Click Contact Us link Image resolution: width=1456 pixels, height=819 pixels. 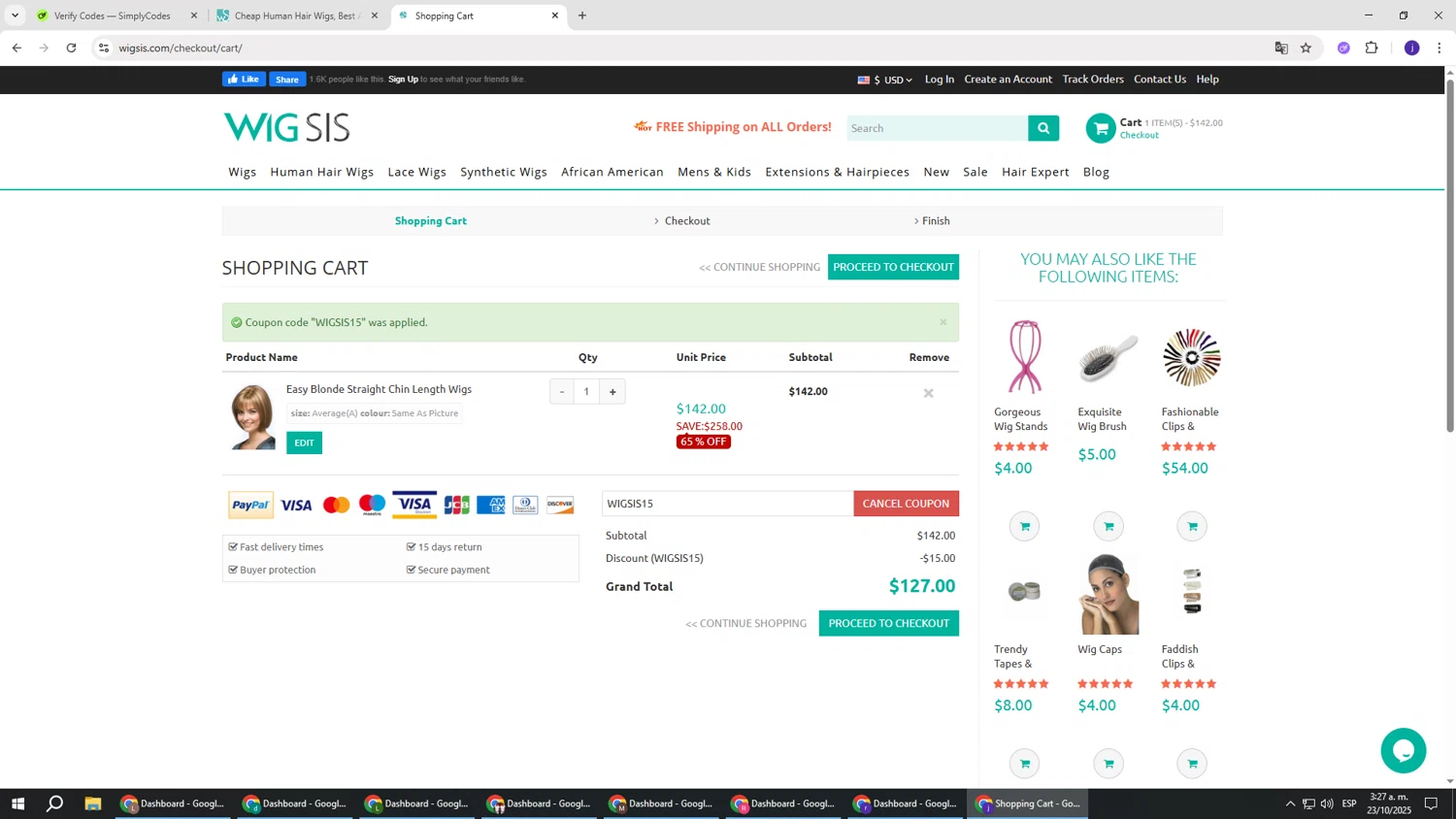(x=1160, y=80)
